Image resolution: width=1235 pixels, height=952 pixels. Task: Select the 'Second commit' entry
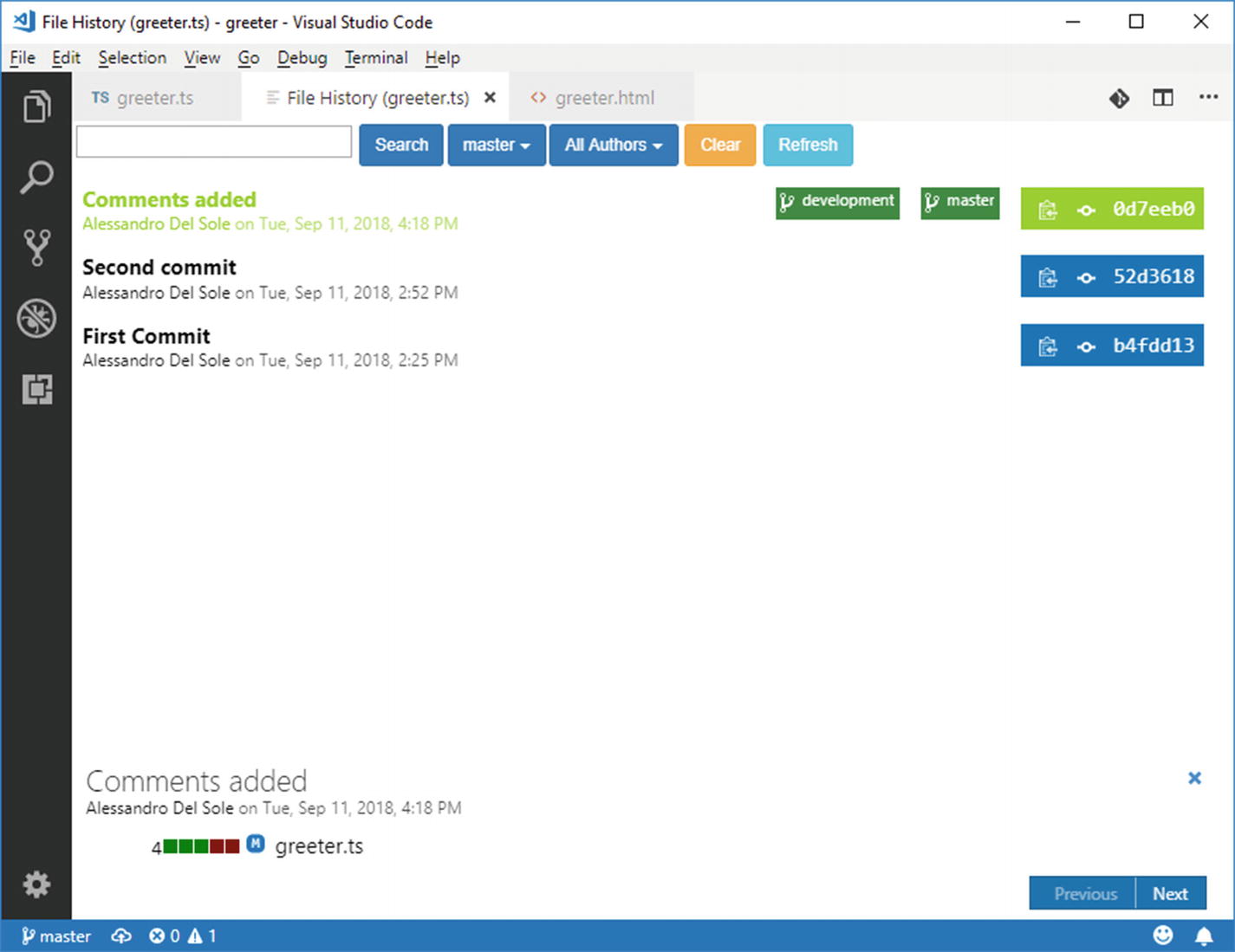[159, 268]
